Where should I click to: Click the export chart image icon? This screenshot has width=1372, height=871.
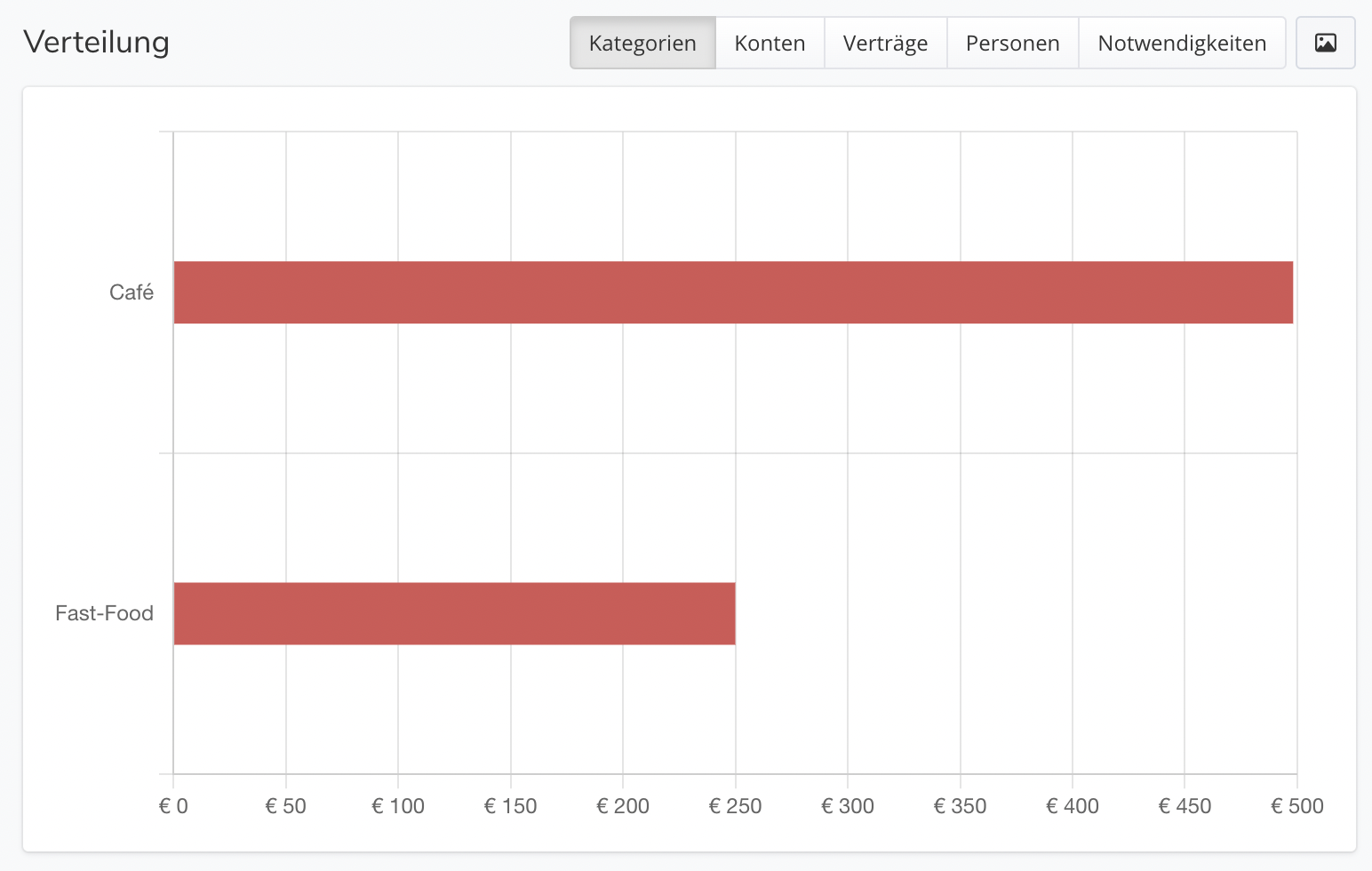coord(1325,43)
